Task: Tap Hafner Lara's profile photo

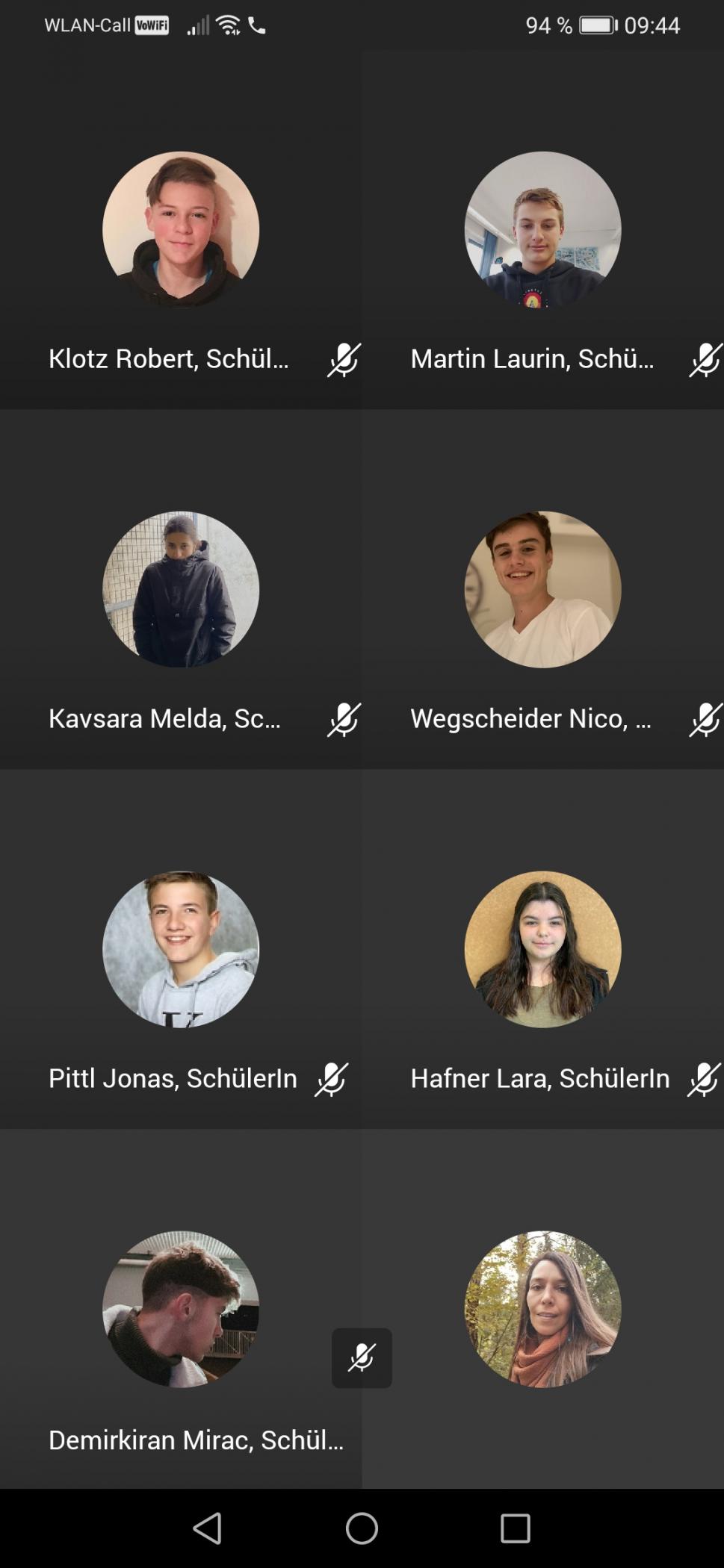Action: [x=542, y=949]
